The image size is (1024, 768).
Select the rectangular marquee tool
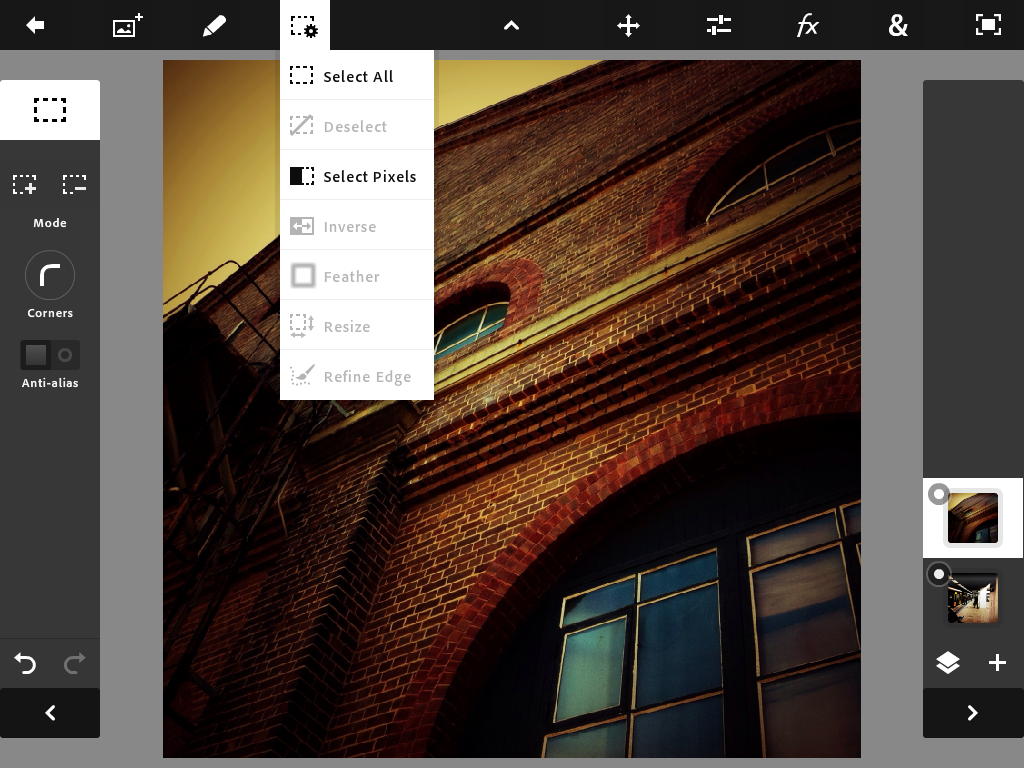click(x=50, y=110)
